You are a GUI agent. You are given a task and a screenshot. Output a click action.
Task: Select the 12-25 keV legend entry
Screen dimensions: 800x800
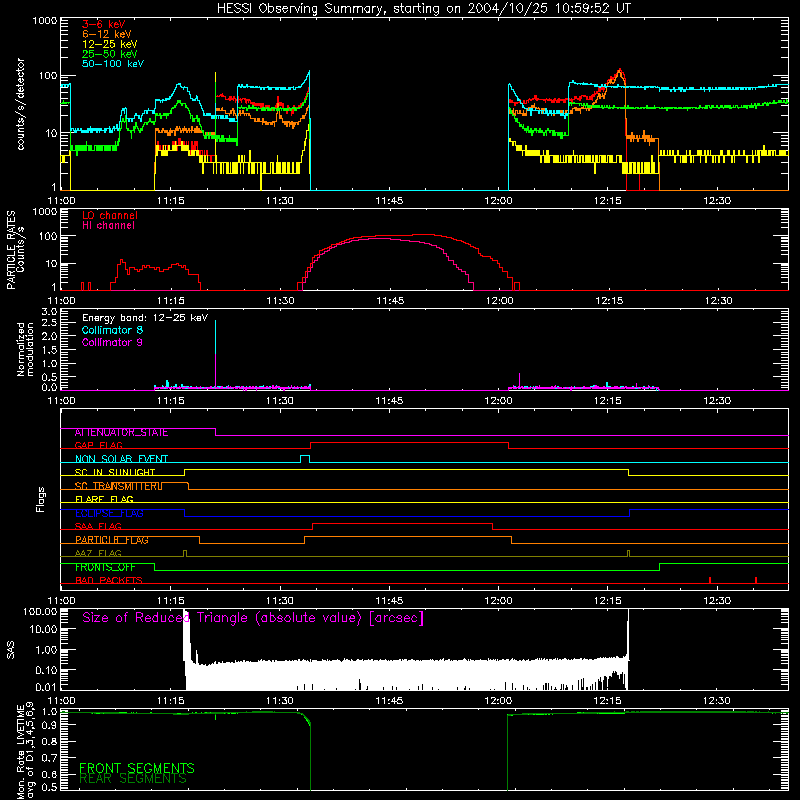tap(110, 44)
